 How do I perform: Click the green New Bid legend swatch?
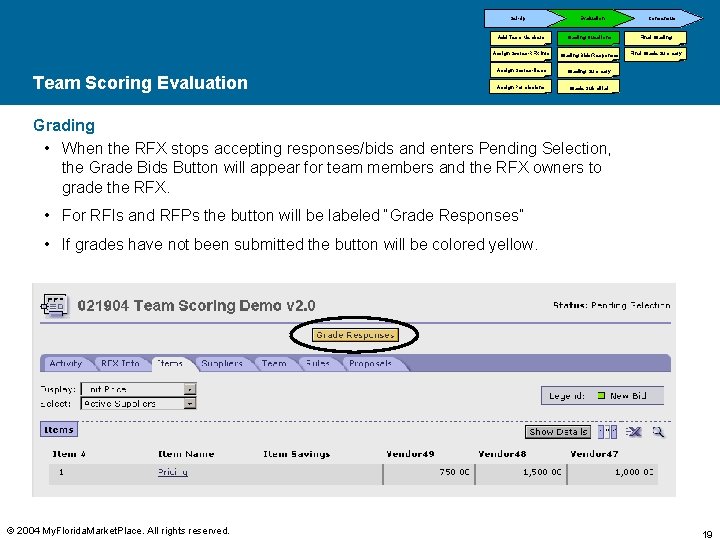pos(601,395)
